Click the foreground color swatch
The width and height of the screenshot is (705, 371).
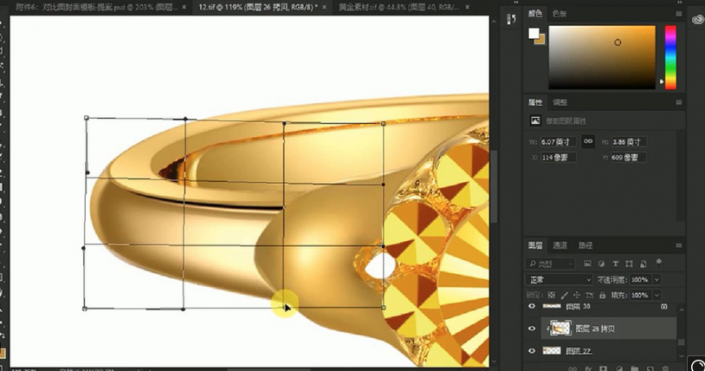click(534, 33)
